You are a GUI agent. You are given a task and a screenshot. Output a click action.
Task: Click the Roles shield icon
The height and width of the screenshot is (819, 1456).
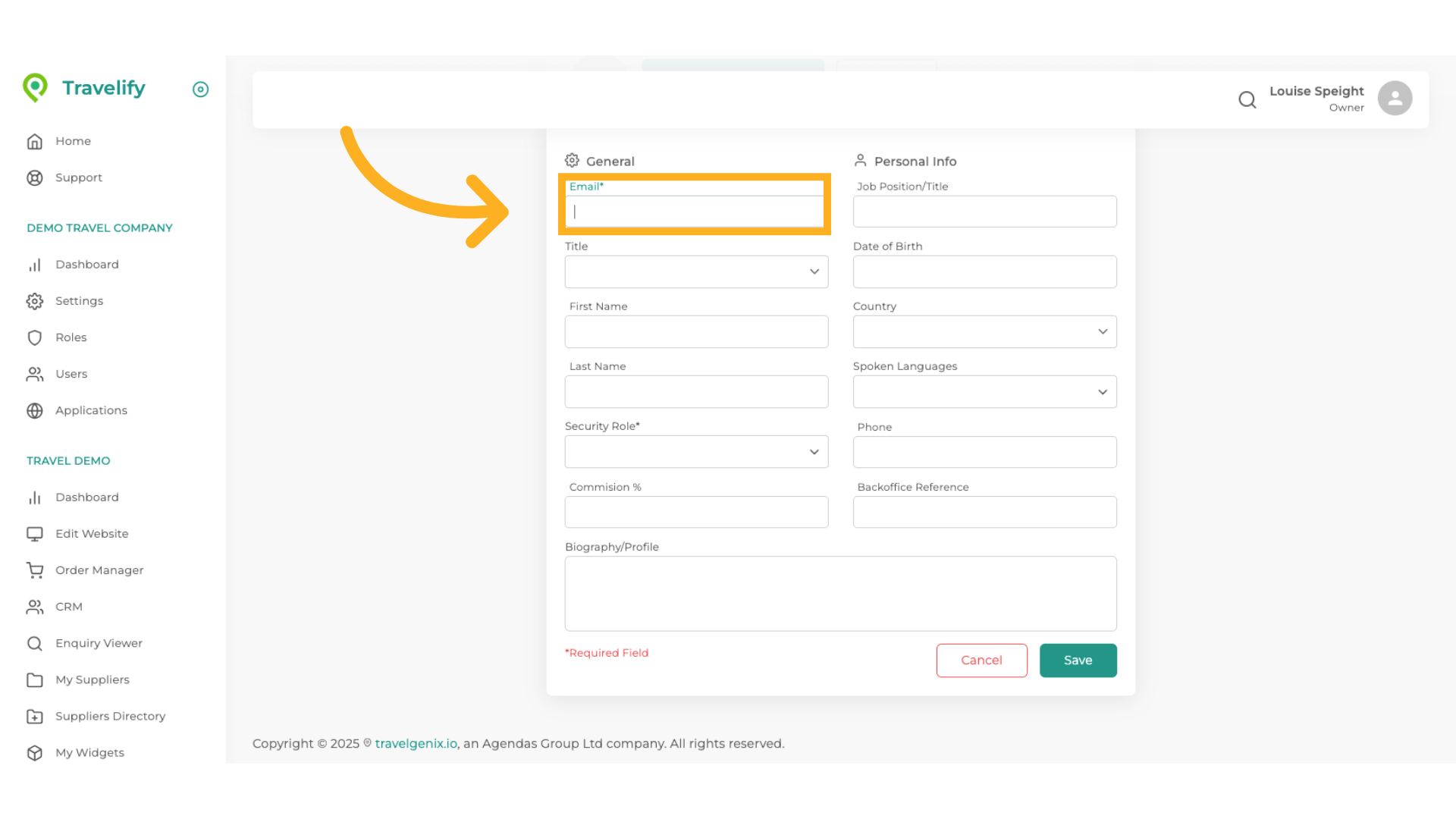tap(35, 337)
